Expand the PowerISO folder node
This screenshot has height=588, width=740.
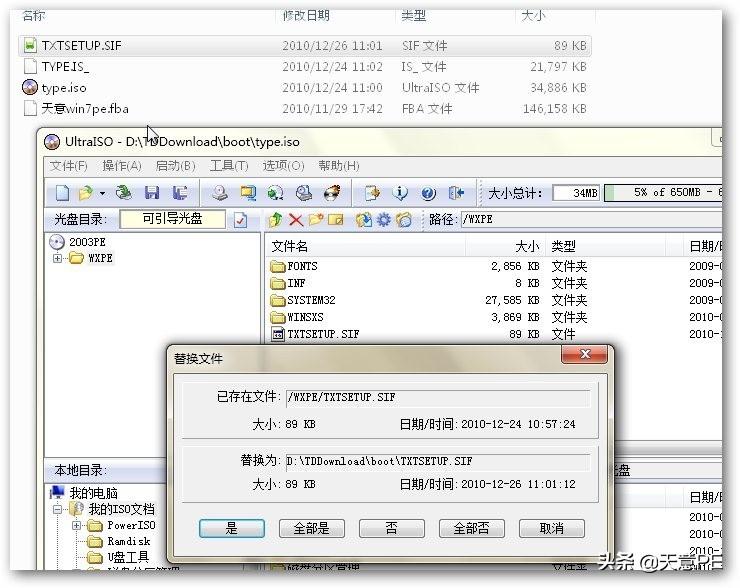click(x=76, y=525)
